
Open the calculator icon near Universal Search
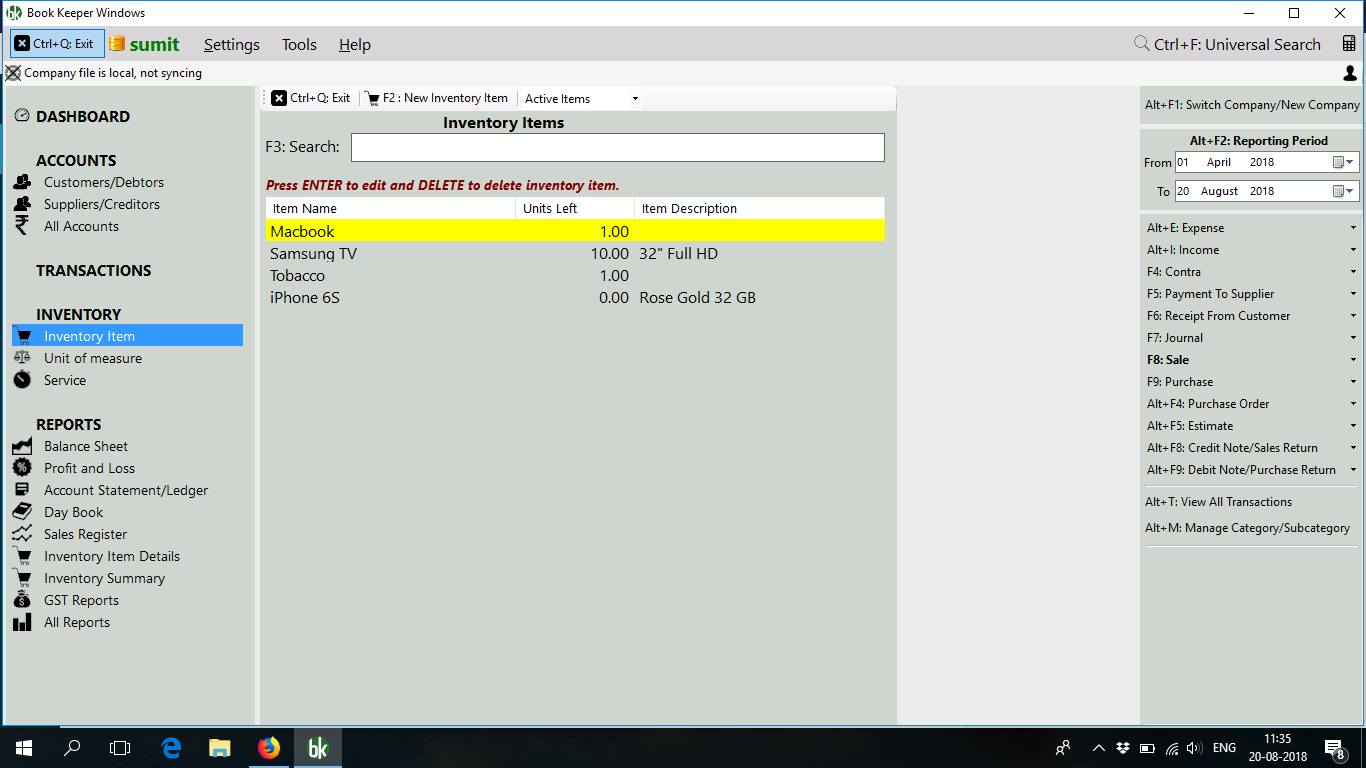point(1349,44)
